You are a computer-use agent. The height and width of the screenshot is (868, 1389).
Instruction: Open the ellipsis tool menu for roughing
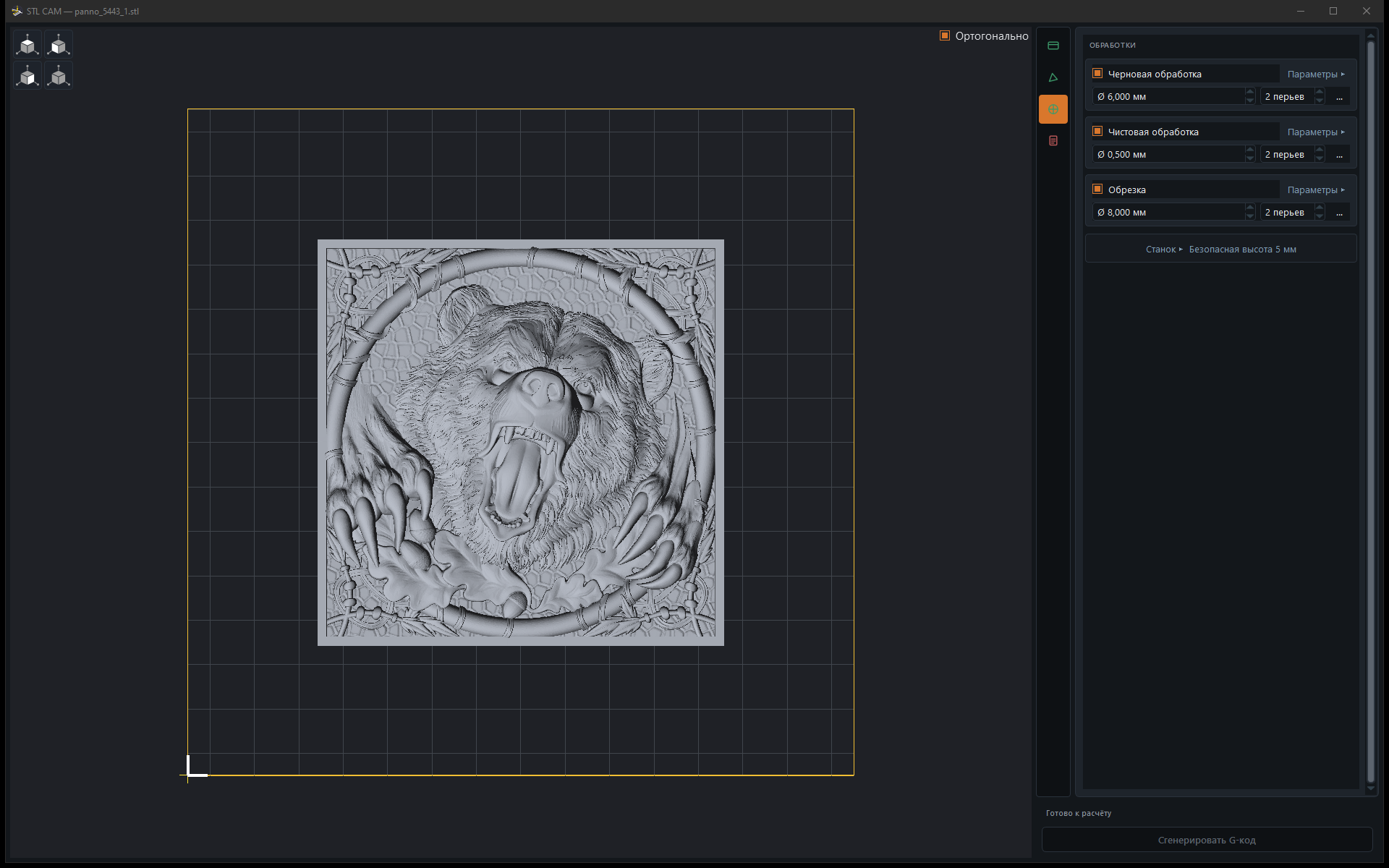(1339, 96)
